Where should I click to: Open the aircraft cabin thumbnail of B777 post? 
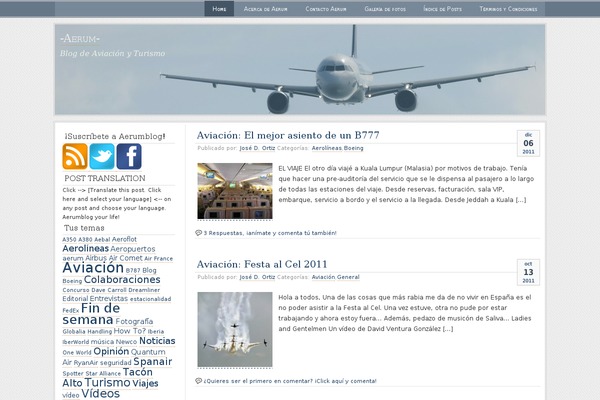[x=235, y=191]
